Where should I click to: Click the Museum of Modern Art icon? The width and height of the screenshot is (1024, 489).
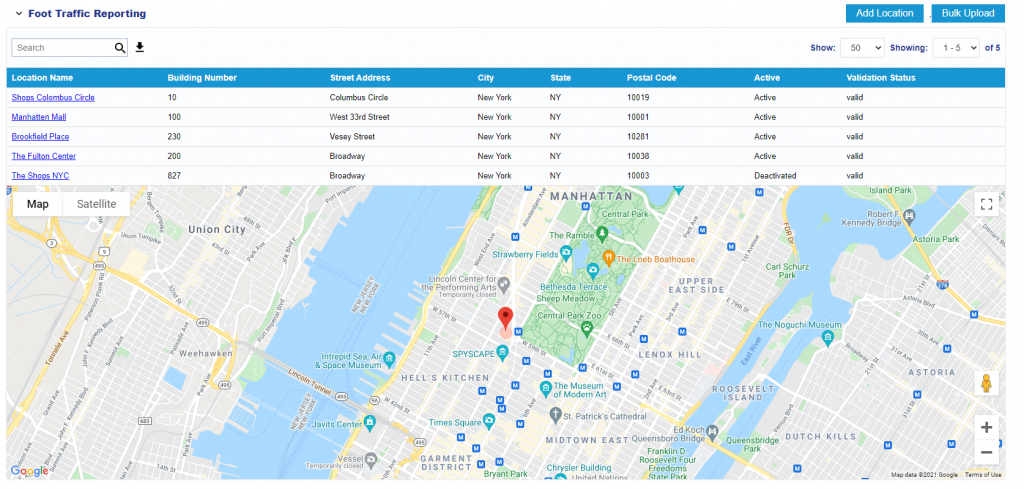point(546,389)
